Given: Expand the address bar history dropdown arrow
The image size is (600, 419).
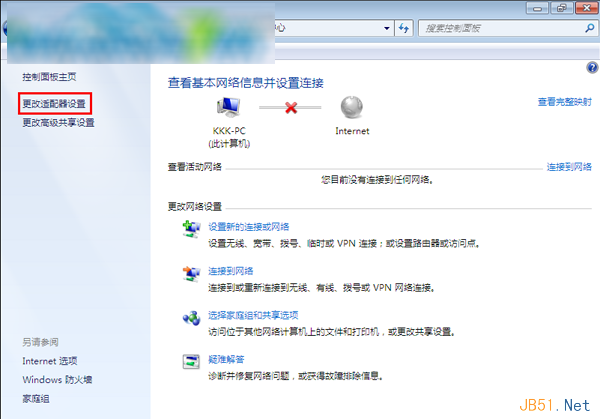Looking at the screenshot, I should 385,30.
